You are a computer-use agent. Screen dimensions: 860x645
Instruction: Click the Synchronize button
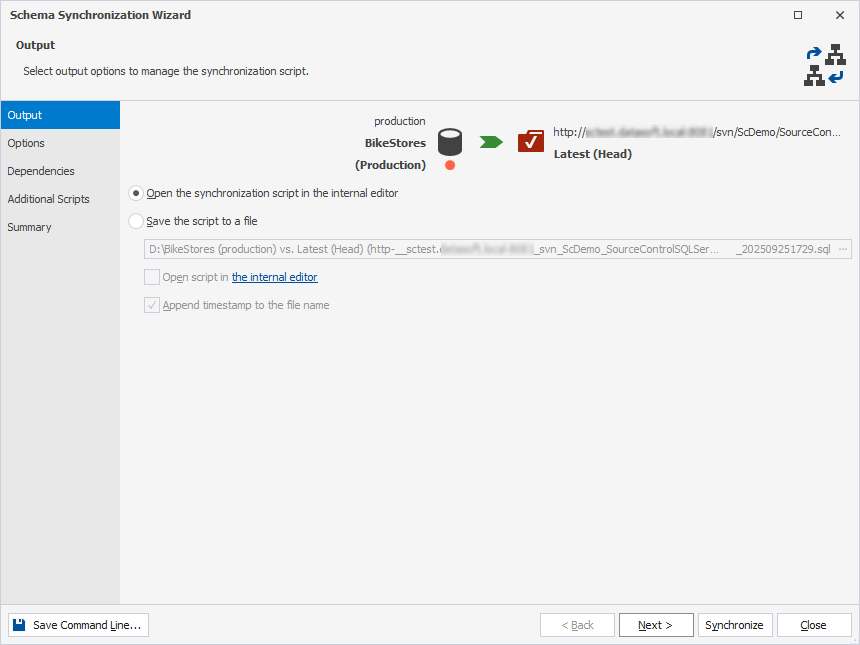click(x=734, y=624)
